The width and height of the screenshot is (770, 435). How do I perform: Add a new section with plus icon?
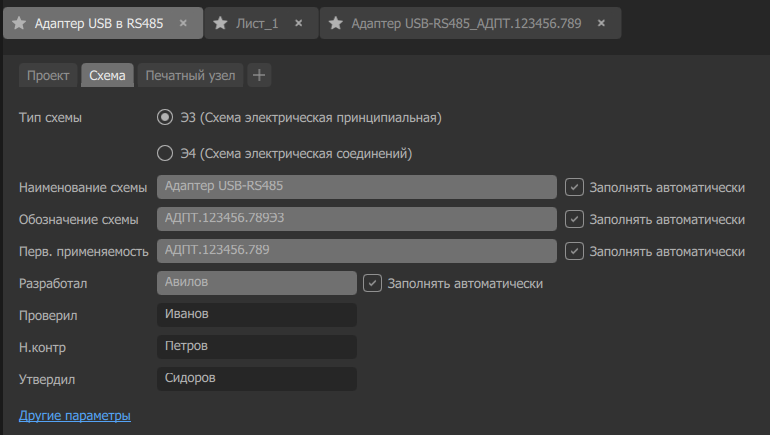pyautogui.click(x=259, y=75)
